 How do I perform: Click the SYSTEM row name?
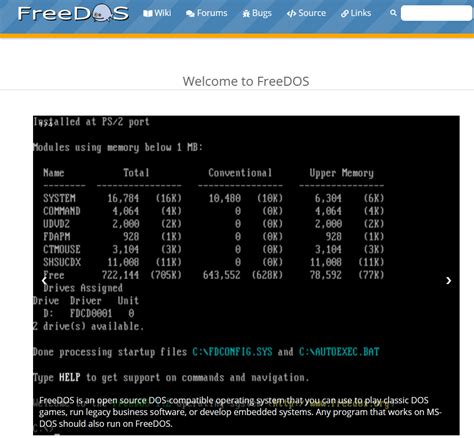point(59,198)
